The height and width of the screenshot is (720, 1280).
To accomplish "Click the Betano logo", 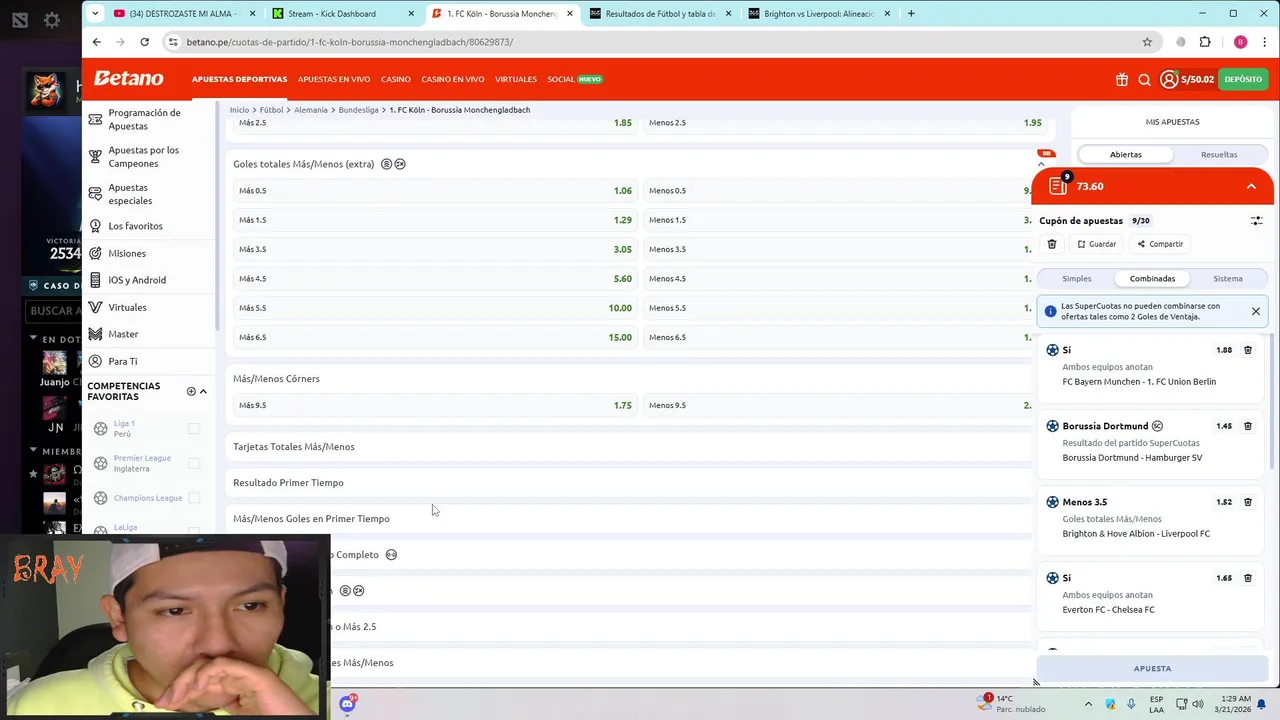I will tap(128, 78).
